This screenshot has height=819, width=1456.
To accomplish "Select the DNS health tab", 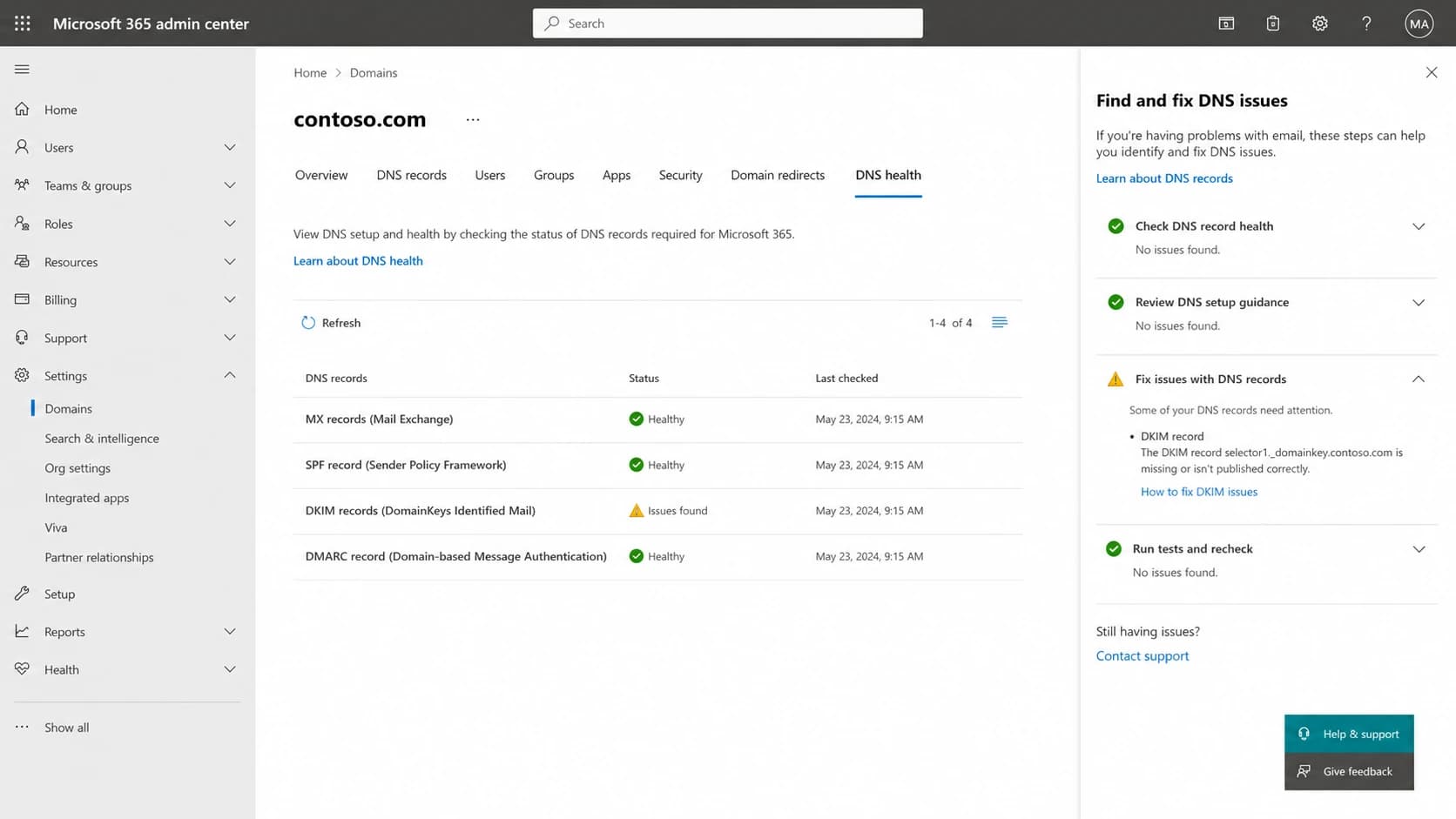I will (x=888, y=175).
